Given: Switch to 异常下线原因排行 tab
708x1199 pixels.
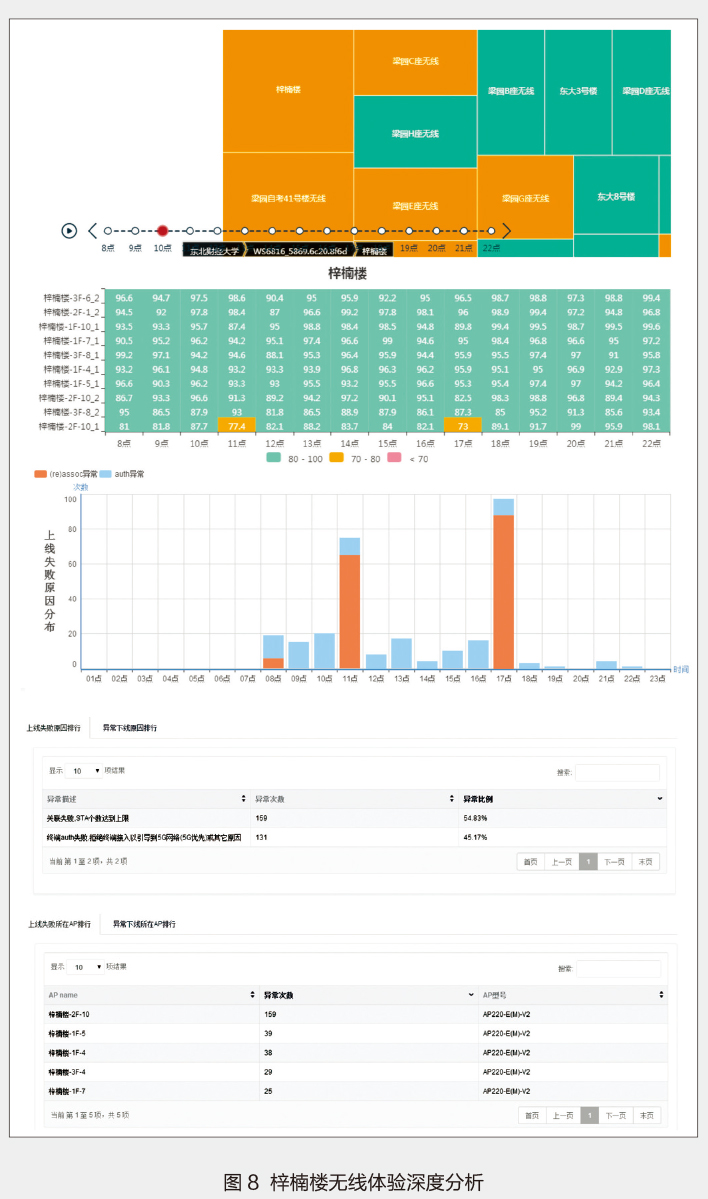Looking at the screenshot, I should (130, 728).
